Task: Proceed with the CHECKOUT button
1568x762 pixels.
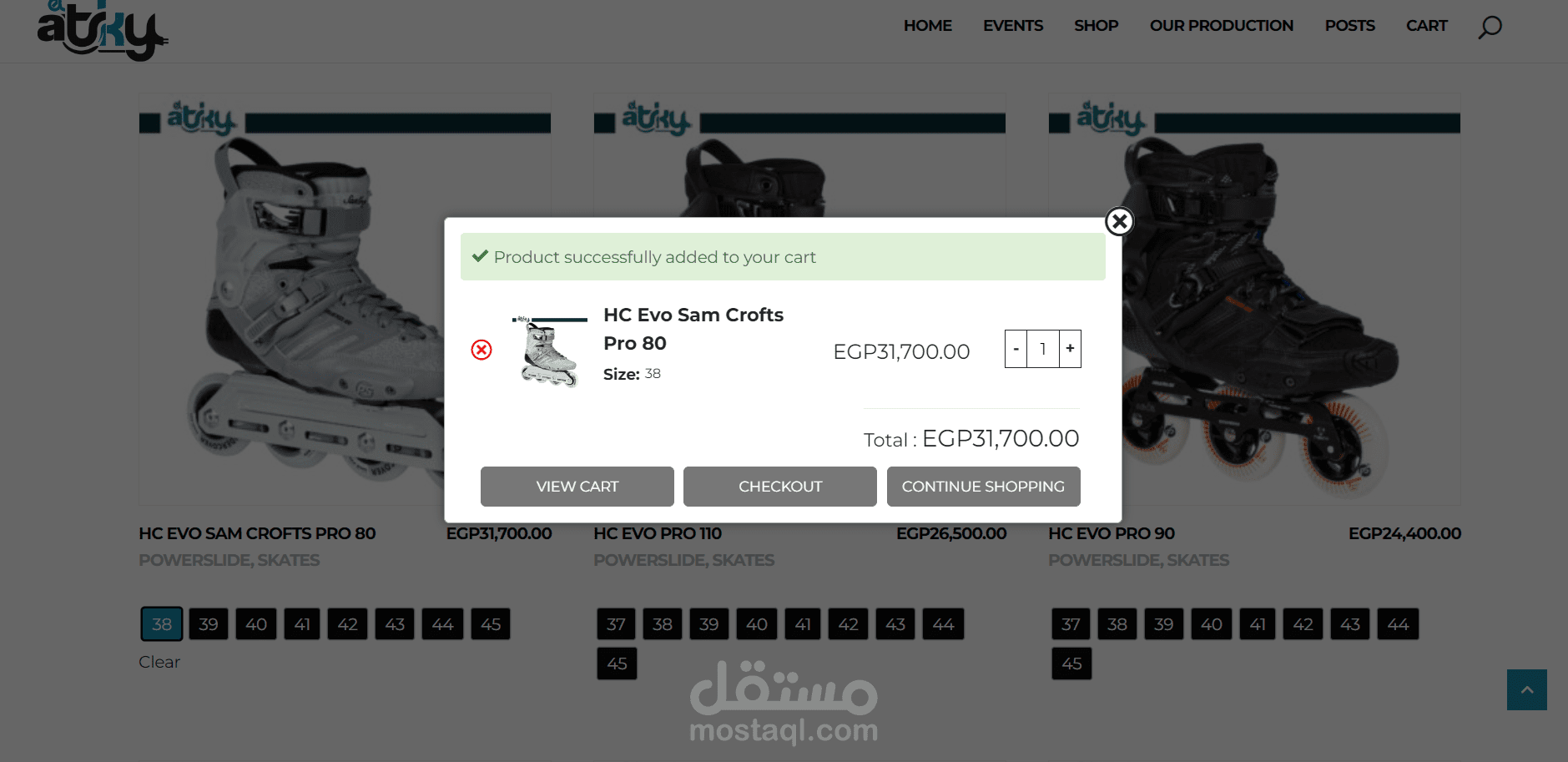Action: tap(780, 487)
